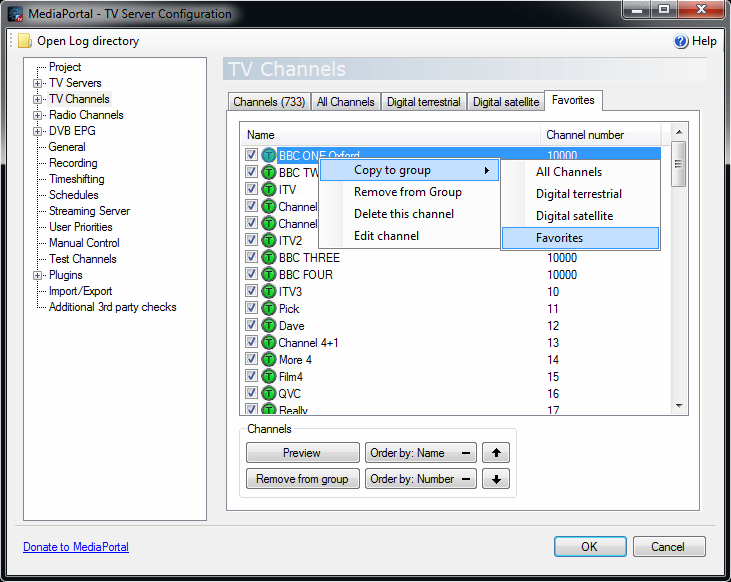
Task: Sort by the Name column header
Action: click(391, 135)
